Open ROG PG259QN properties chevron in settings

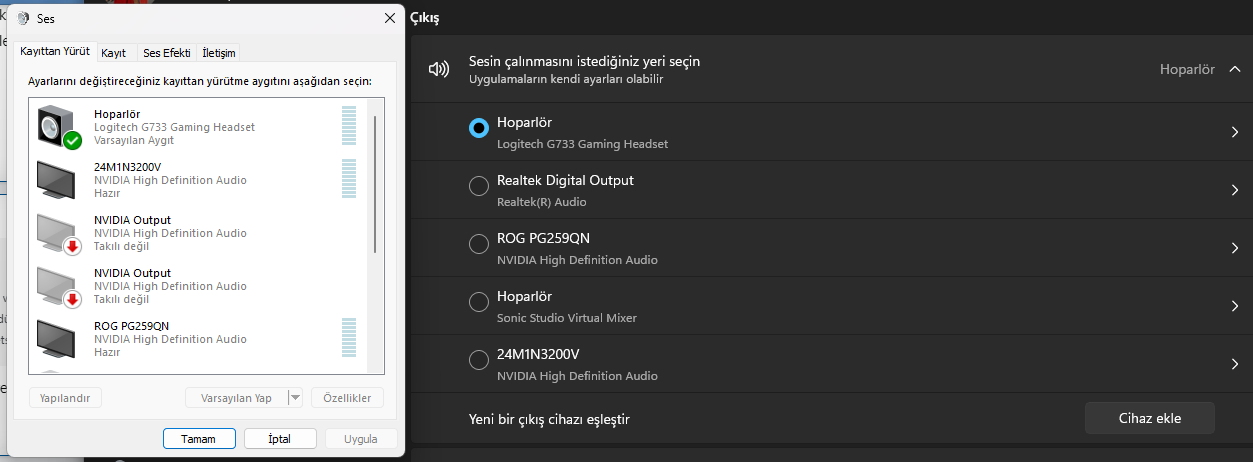(1235, 248)
